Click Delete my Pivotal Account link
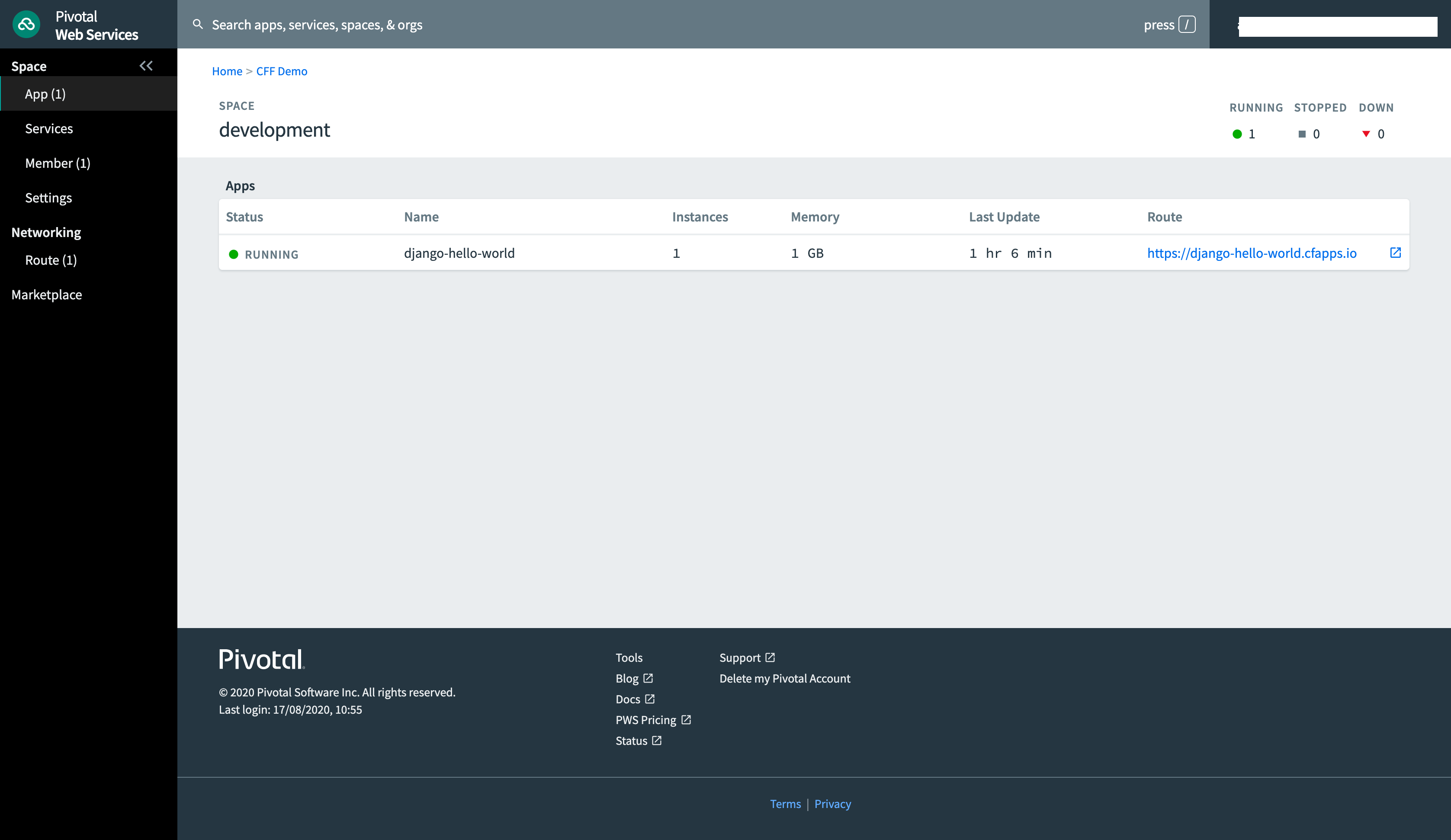The width and height of the screenshot is (1451, 840). (784, 678)
